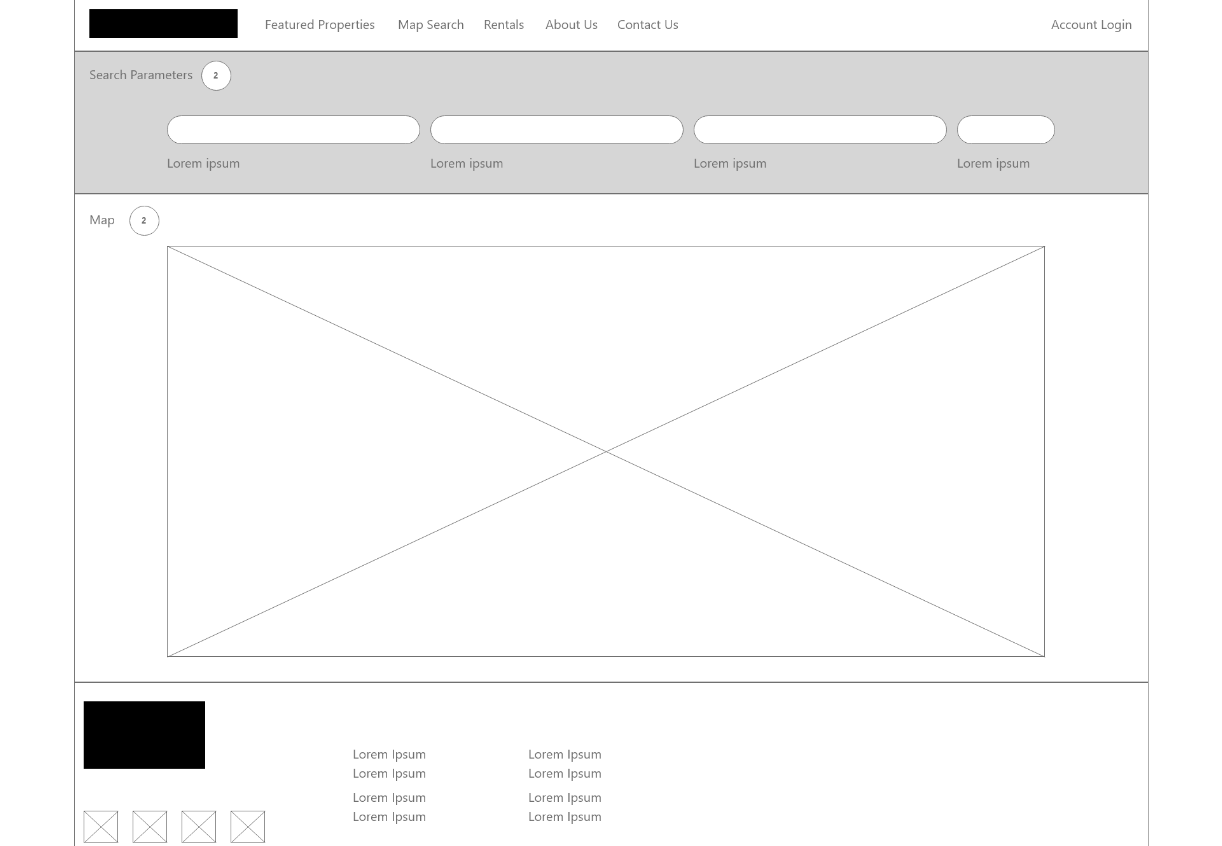The image size is (1222, 846).
Task: Click the large black footer logo
Action: coord(144,735)
